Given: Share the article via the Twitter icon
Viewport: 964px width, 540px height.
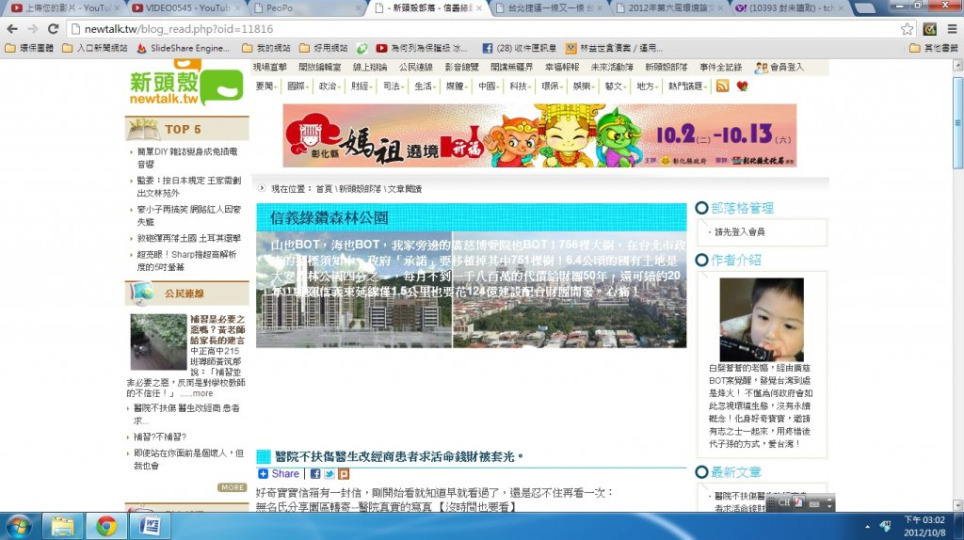Looking at the screenshot, I should [x=329, y=474].
